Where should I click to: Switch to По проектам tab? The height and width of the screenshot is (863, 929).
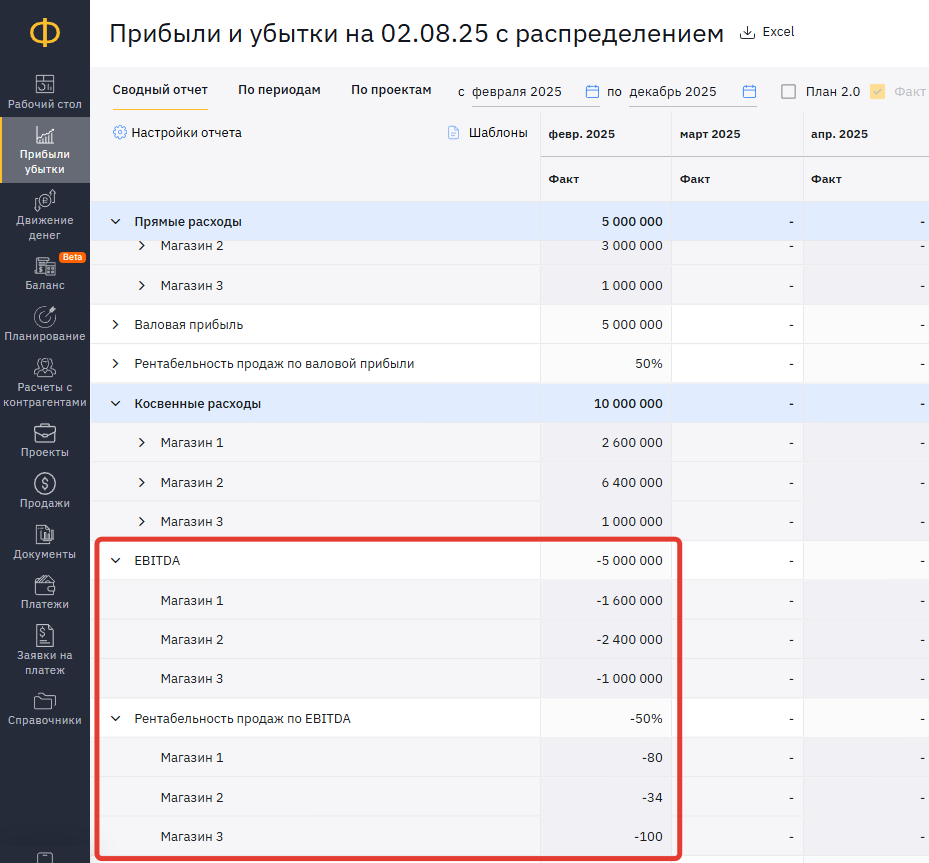point(391,89)
